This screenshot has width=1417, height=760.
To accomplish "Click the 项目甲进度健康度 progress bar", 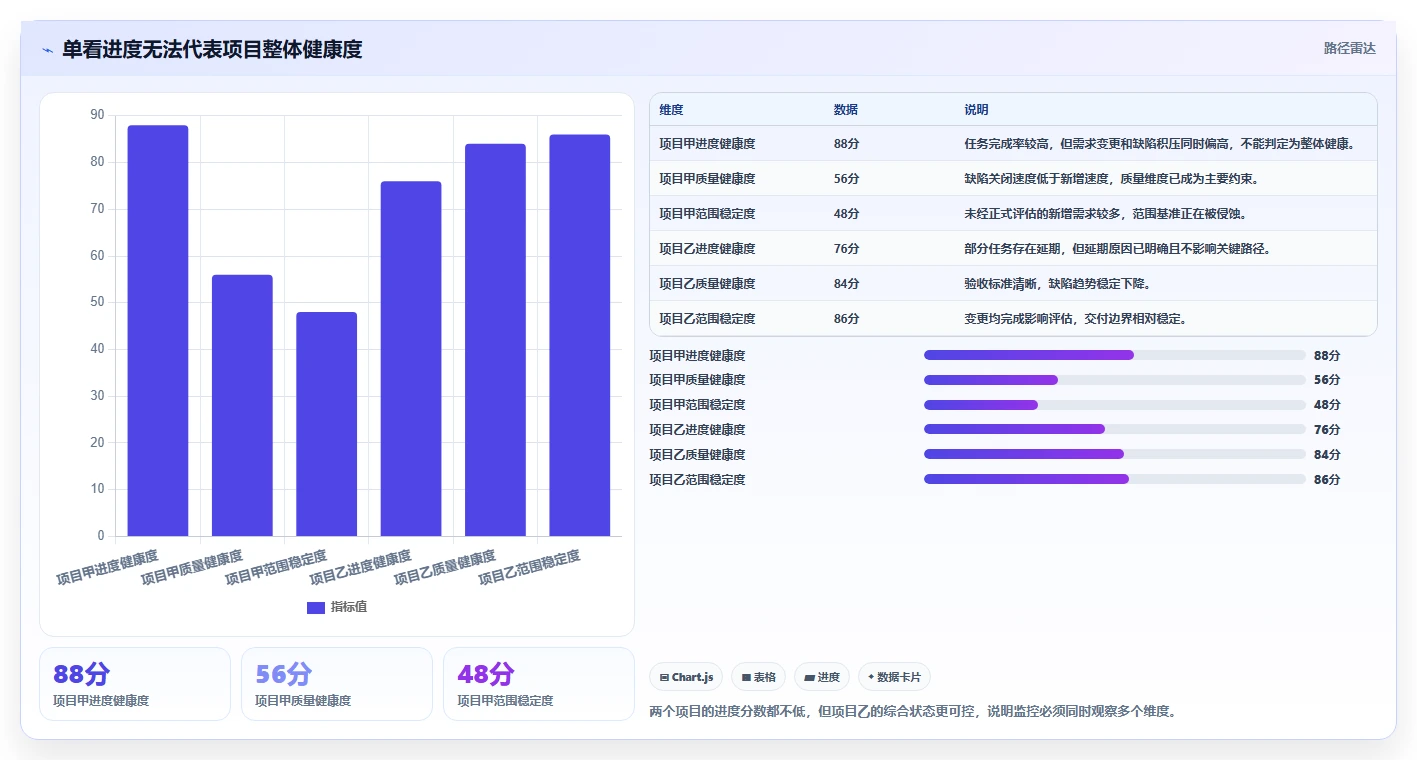I will pos(1115,355).
